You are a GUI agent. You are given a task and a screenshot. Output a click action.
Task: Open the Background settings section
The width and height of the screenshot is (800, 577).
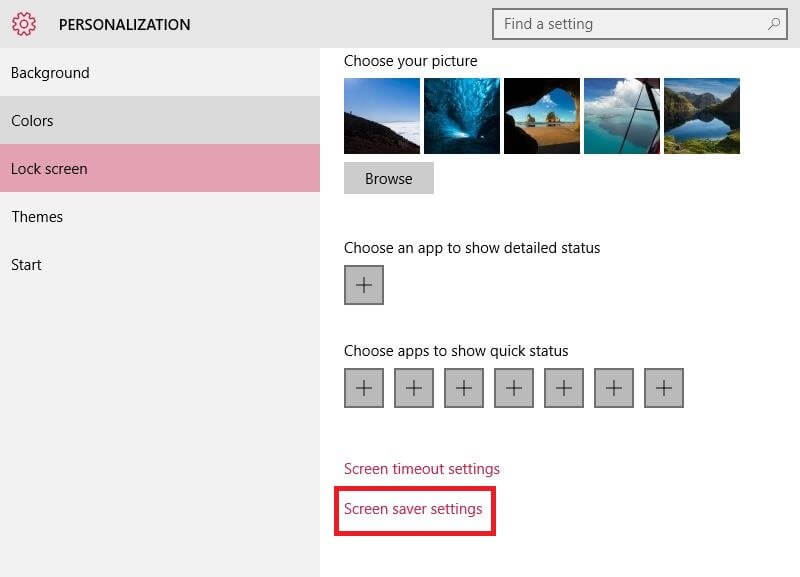(x=160, y=72)
